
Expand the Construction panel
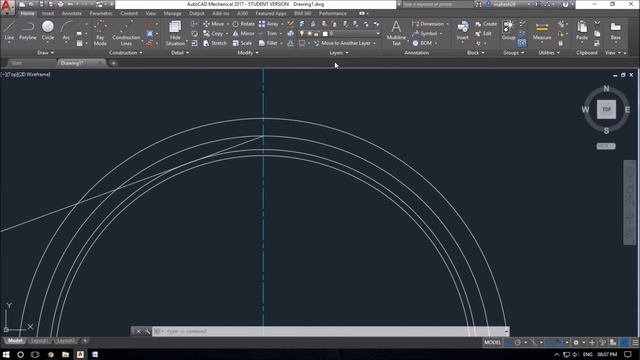pos(126,53)
